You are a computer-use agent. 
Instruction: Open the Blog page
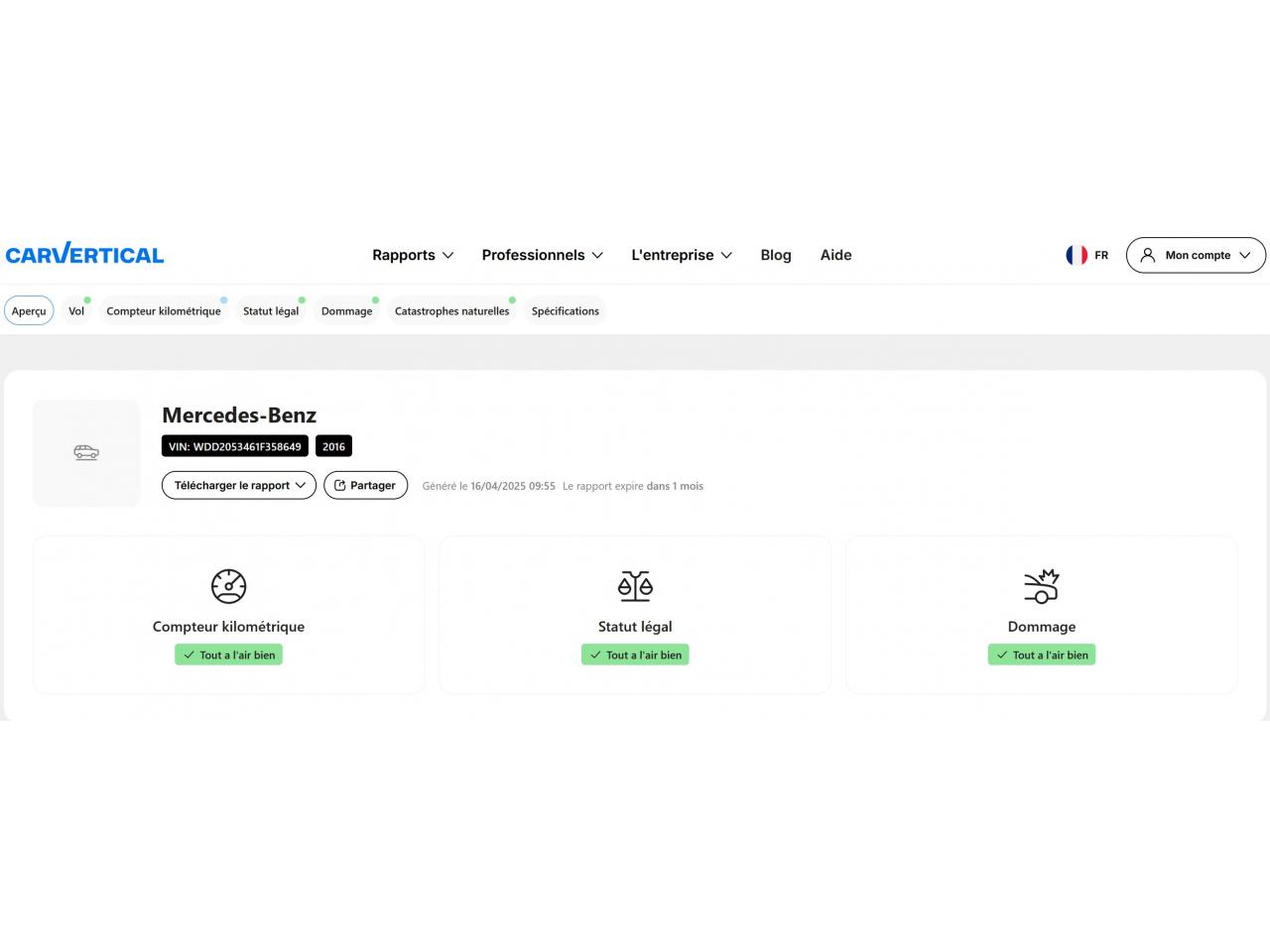point(776,255)
